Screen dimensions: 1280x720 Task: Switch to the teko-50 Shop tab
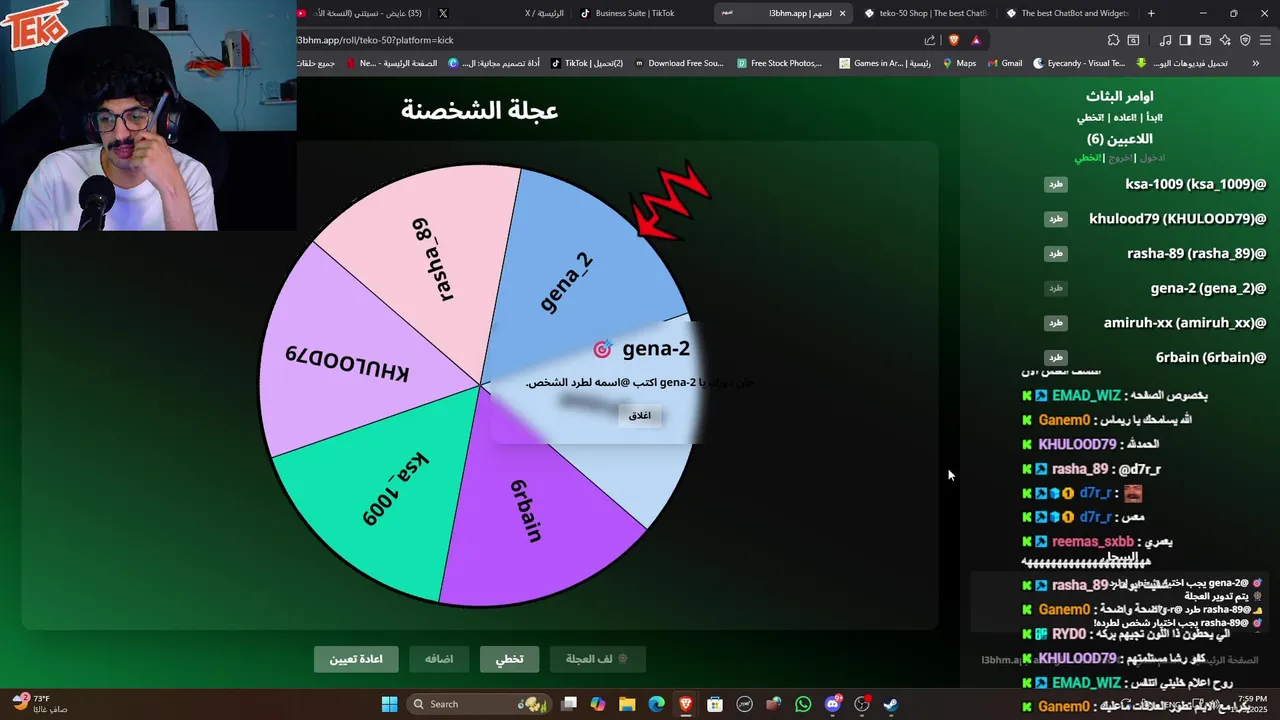click(x=926, y=13)
